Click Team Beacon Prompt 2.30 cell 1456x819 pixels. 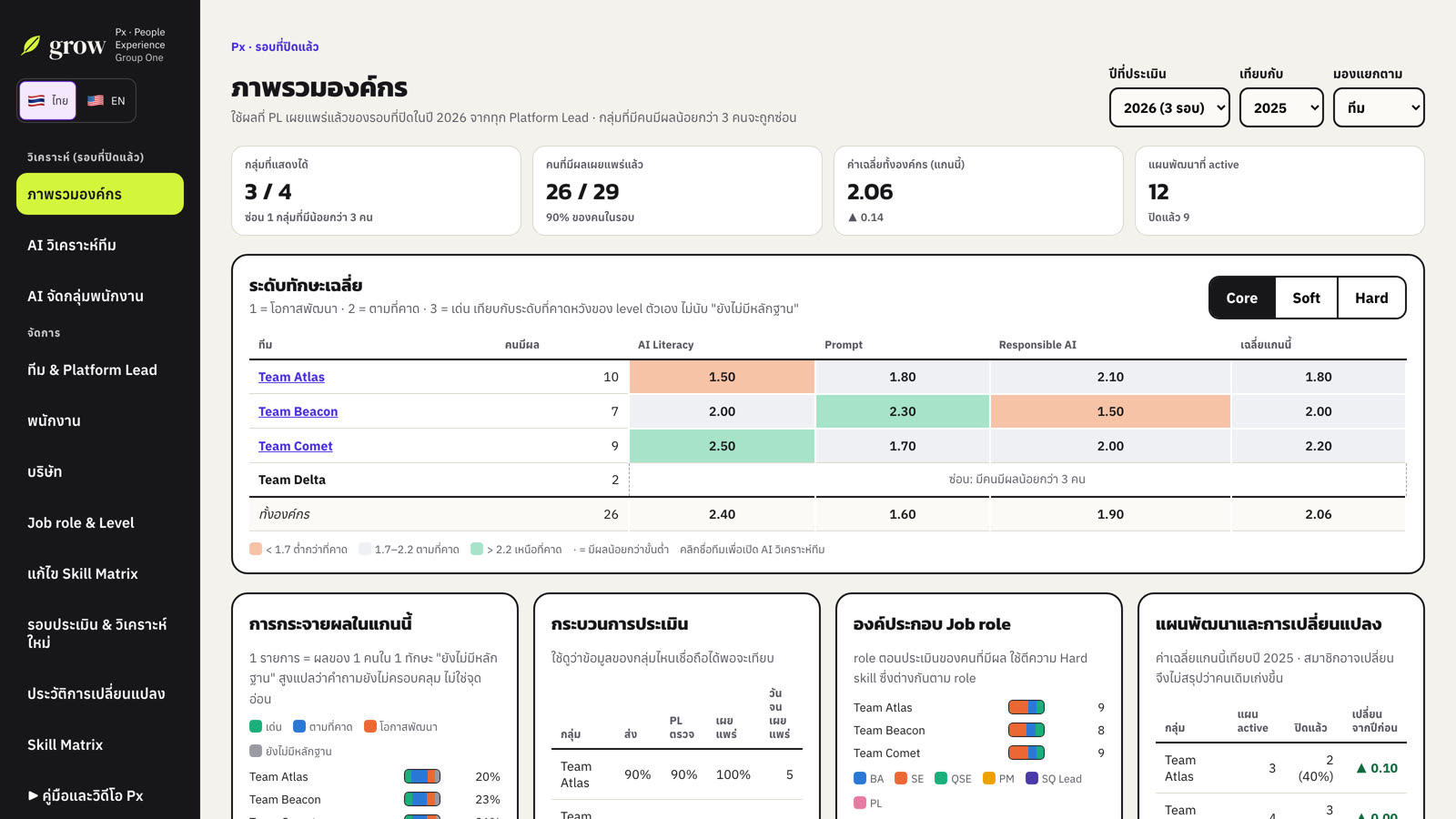(x=903, y=411)
